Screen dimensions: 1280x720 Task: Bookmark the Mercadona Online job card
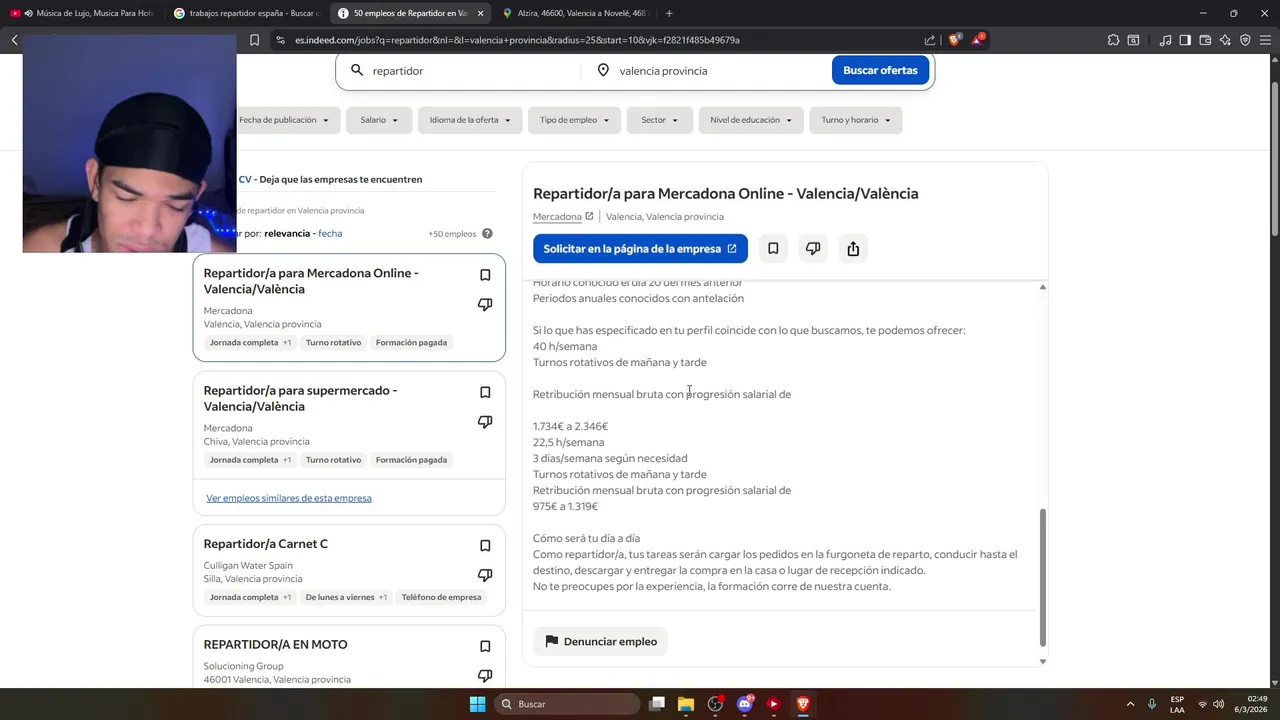click(485, 275)
